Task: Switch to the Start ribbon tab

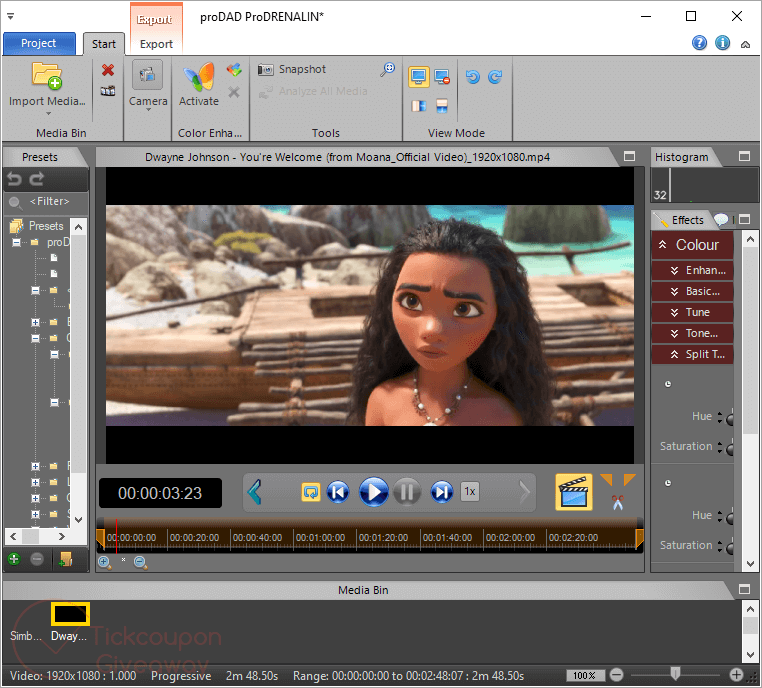Action: pos(104,44)
